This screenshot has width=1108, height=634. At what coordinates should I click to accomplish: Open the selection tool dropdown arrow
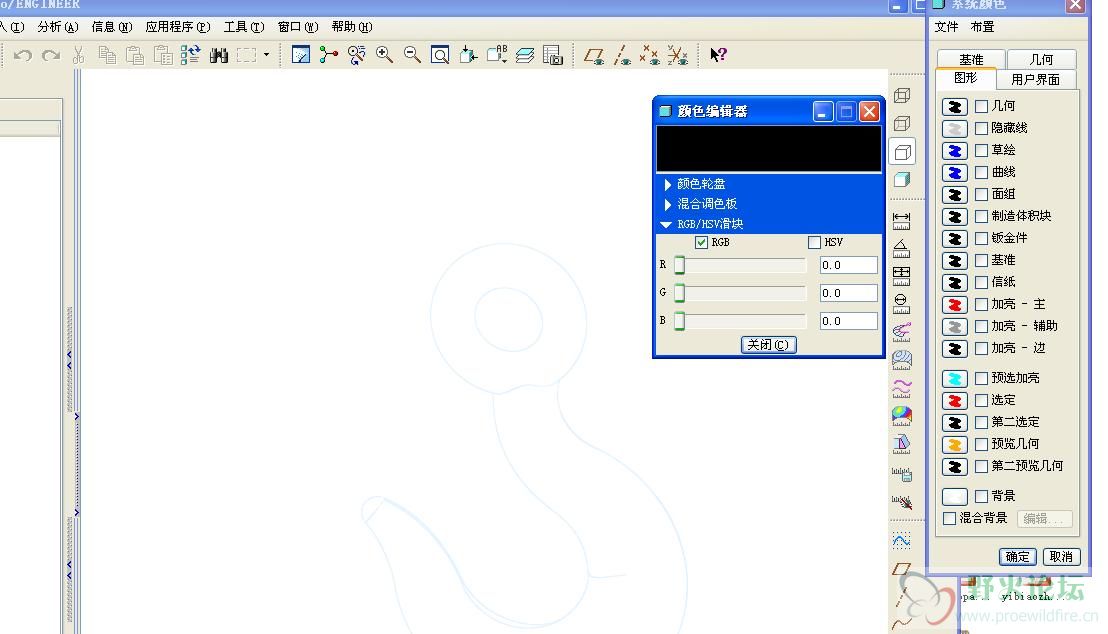click(266, 54)
